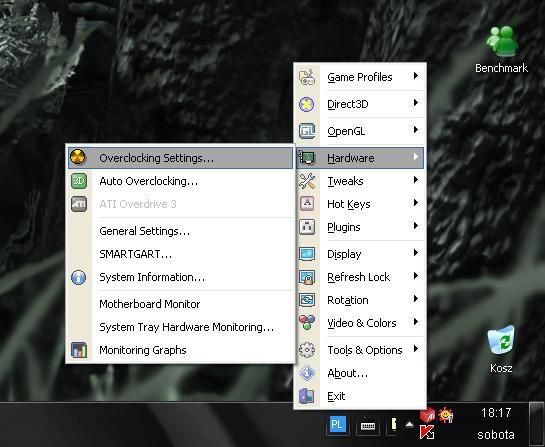545x447 pixels.
Task: Expand the Video & Colors submenu arrow
Action: pos(416,322)
